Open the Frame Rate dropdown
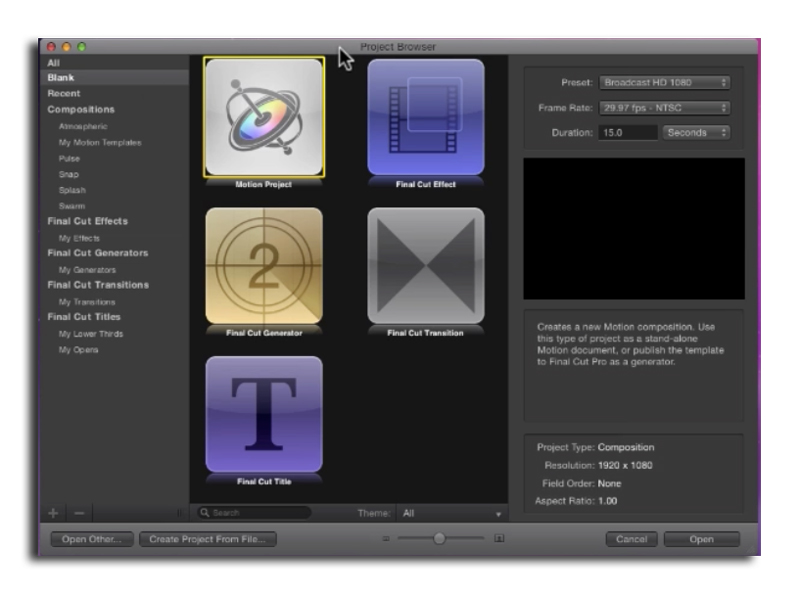800x595 pixels. [664, 108]
